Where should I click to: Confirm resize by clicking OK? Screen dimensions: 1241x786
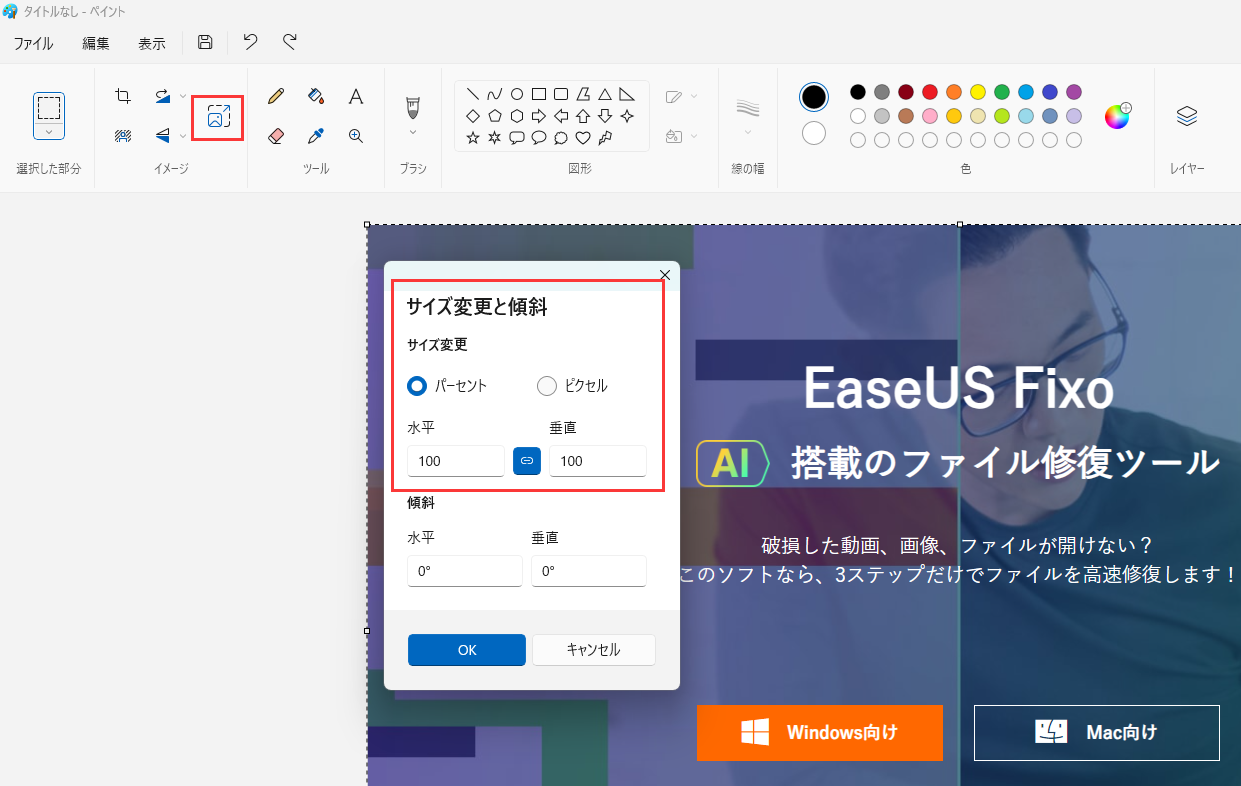point(466,649)
